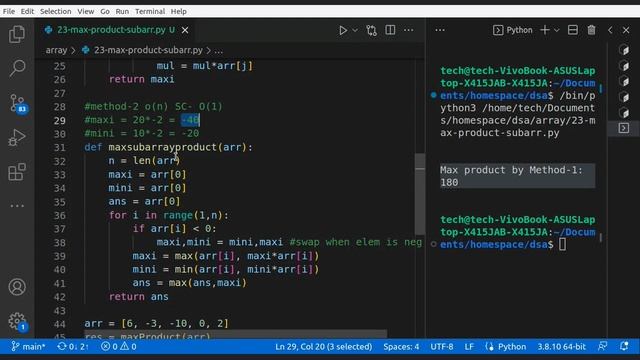Image resolution: width=640 pixels, height=360 pixels.
Task: Open Run and Debug view
Action: click(x=17, y=138)
